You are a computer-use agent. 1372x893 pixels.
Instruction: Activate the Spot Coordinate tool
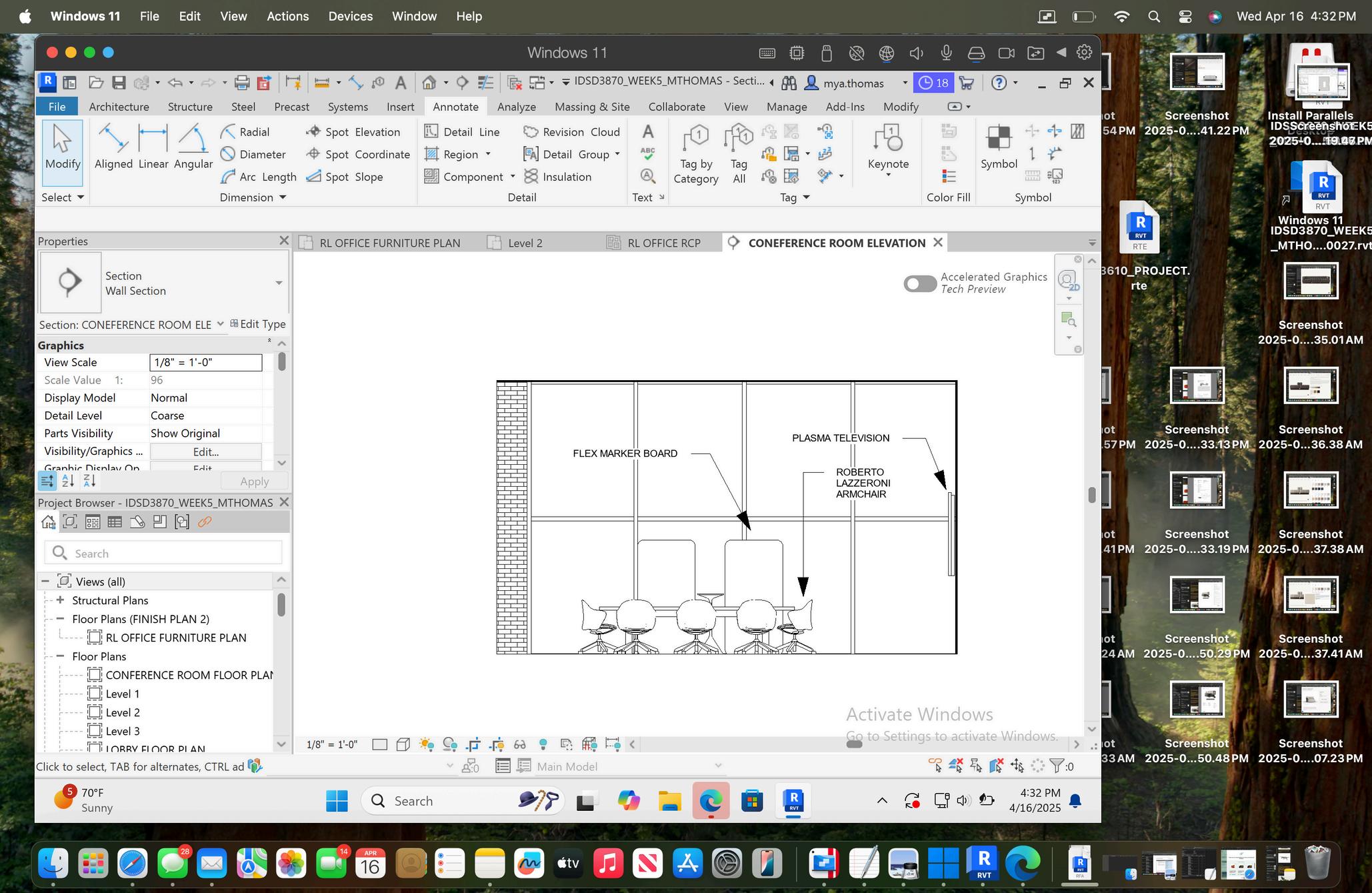coord(358,154)
